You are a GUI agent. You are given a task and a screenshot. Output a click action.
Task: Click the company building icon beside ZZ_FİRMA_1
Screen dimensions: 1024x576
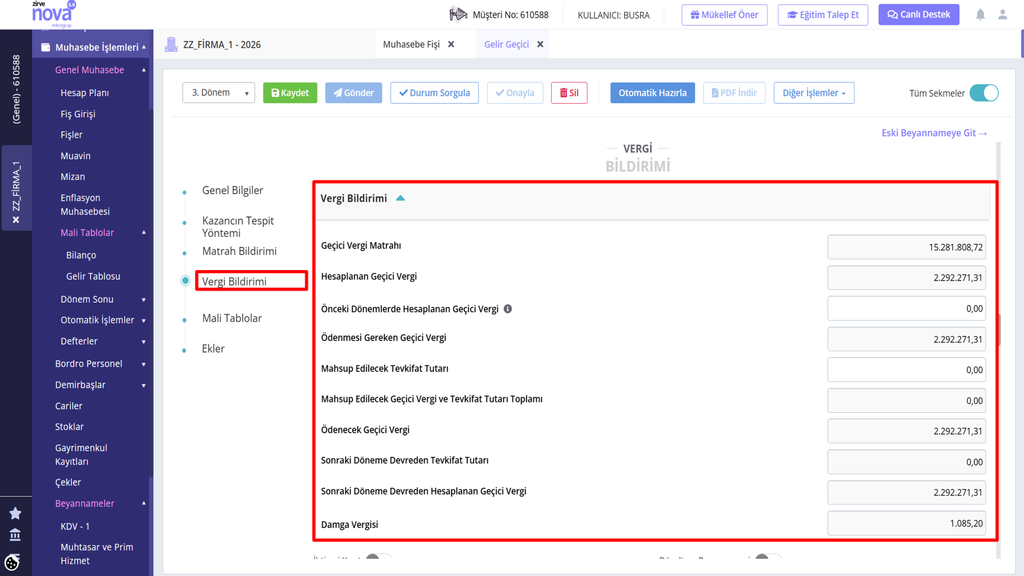tap(171, 44)
